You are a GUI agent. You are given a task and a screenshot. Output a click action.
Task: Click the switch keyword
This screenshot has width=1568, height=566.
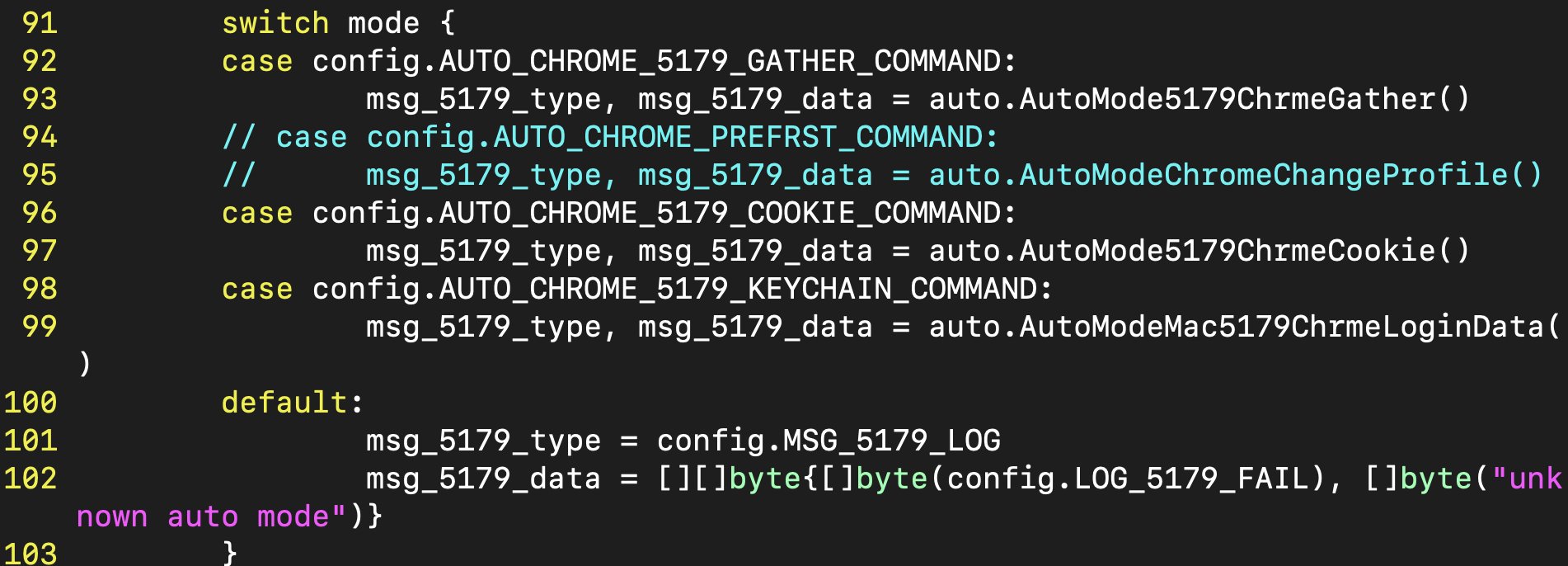point(275,23)
